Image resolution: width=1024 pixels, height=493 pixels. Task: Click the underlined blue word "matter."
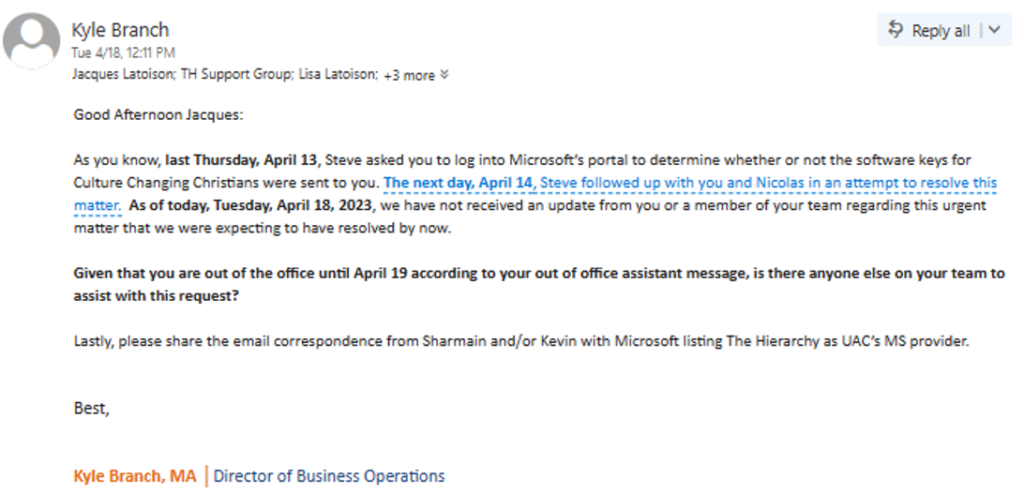[x=97, y=206]
